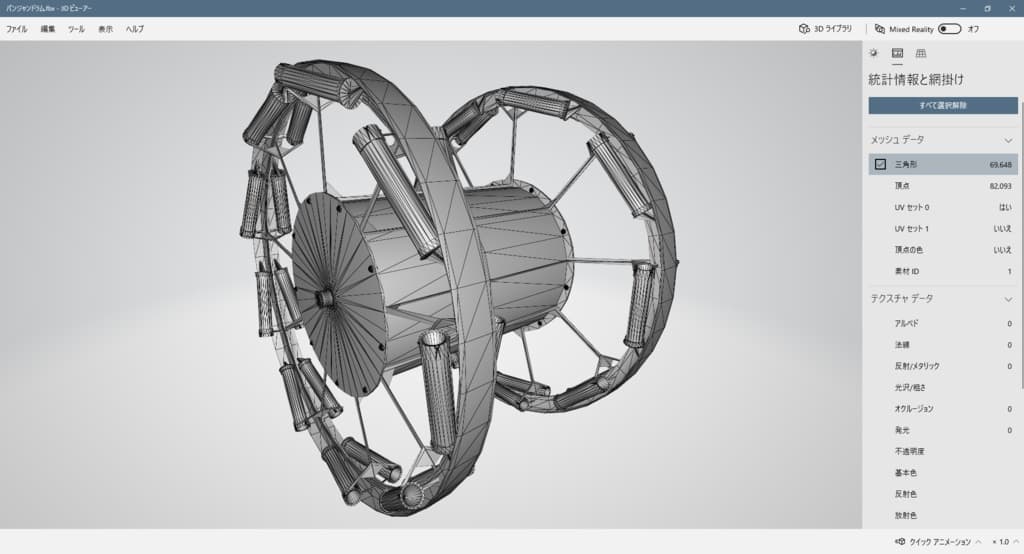Viewport: 1024px width, 554px height.
Task: Select the アルベド texture row
Action: click(943, 323)
